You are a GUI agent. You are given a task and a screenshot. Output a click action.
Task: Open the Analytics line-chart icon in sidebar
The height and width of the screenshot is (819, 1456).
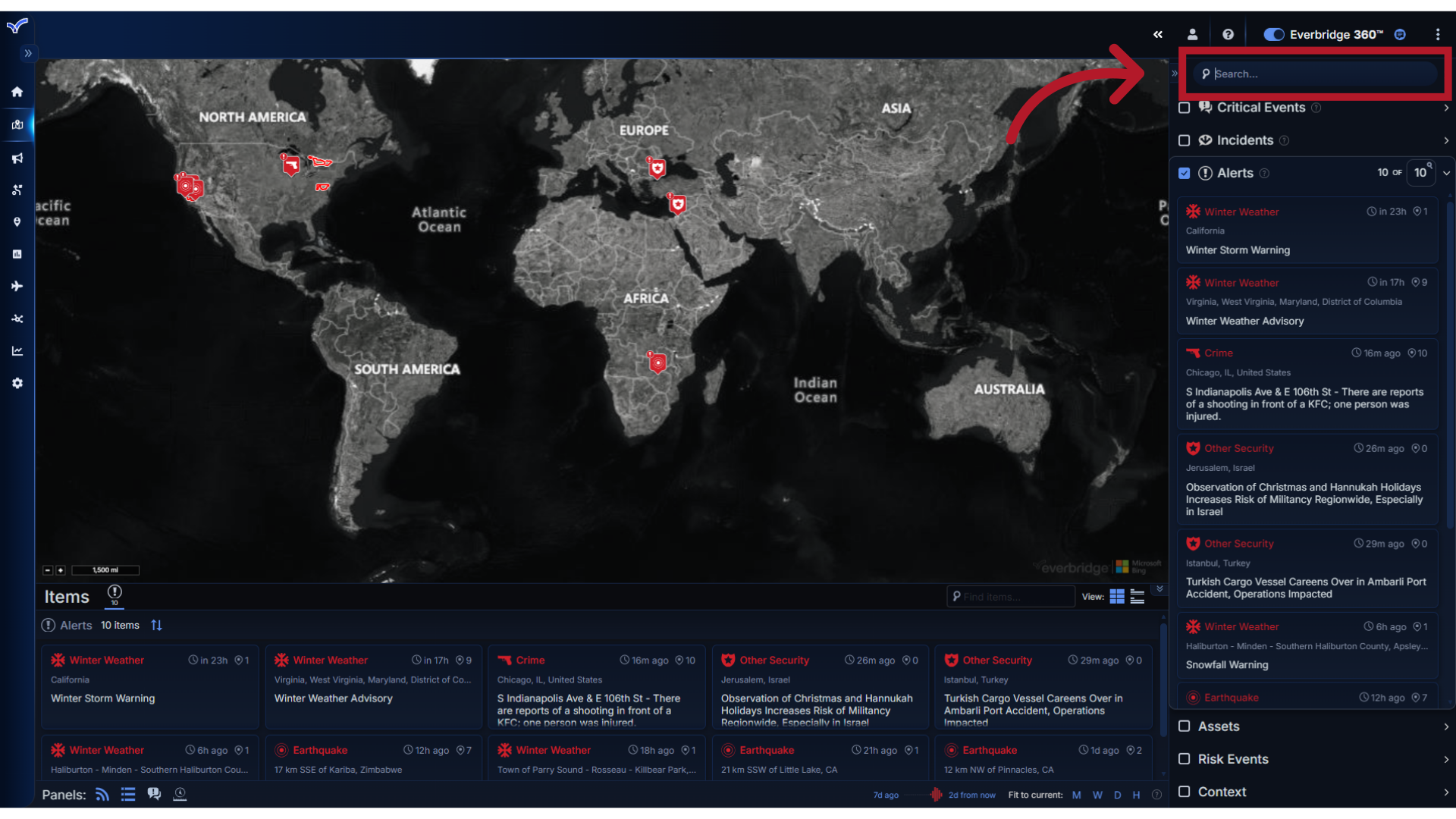tap(17, 350)
